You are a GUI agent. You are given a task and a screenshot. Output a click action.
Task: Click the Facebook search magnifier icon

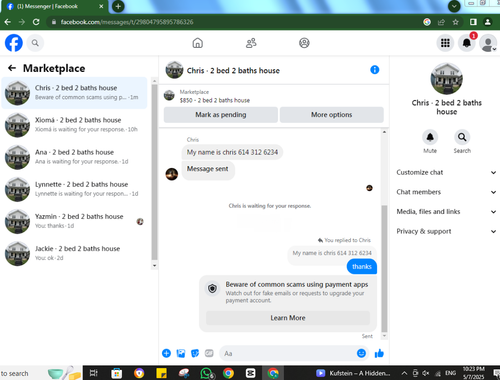35,43
